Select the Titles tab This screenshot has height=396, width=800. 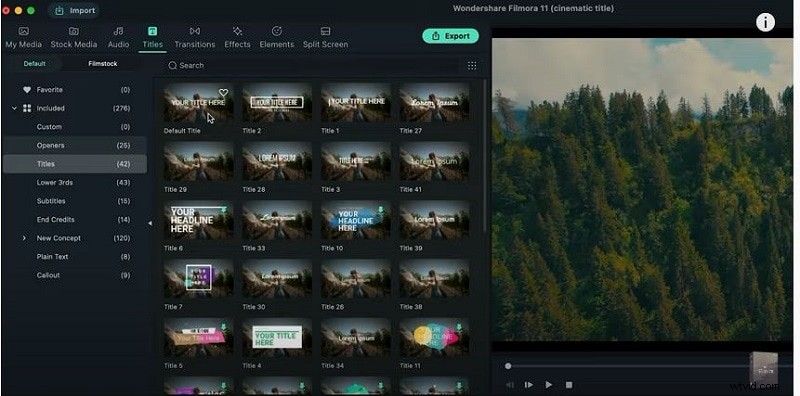click(x=153, y=38)
